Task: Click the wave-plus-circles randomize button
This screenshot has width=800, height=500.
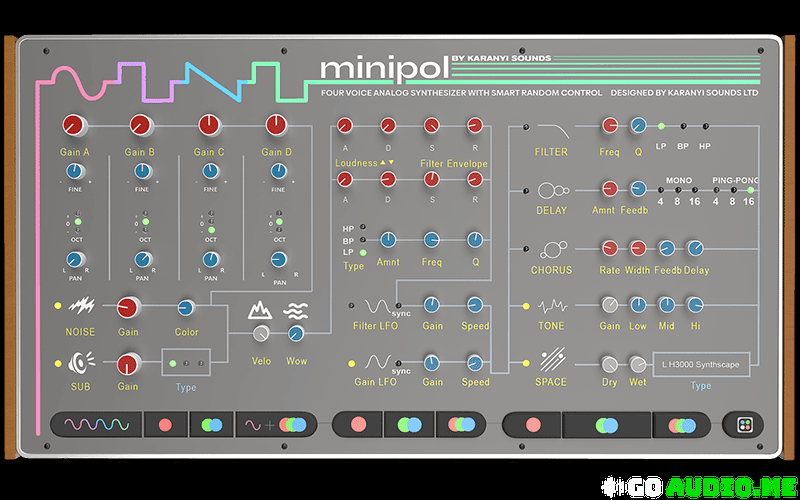Action: pyautogui.click(x=276, y=425)
